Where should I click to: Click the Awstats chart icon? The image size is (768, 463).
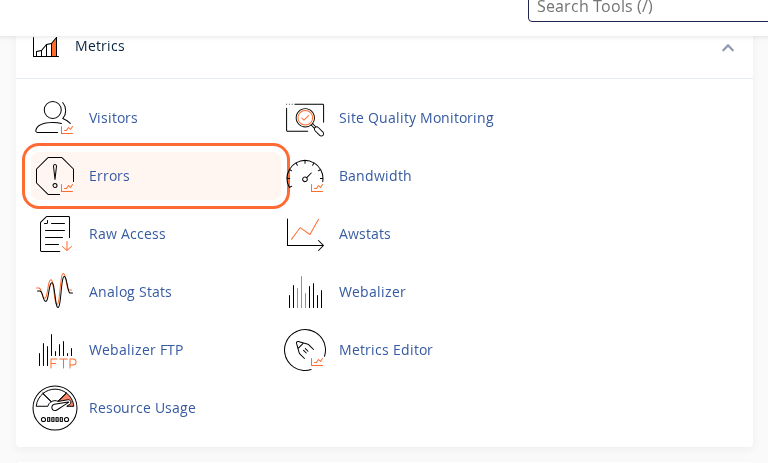tap(305, 234)
